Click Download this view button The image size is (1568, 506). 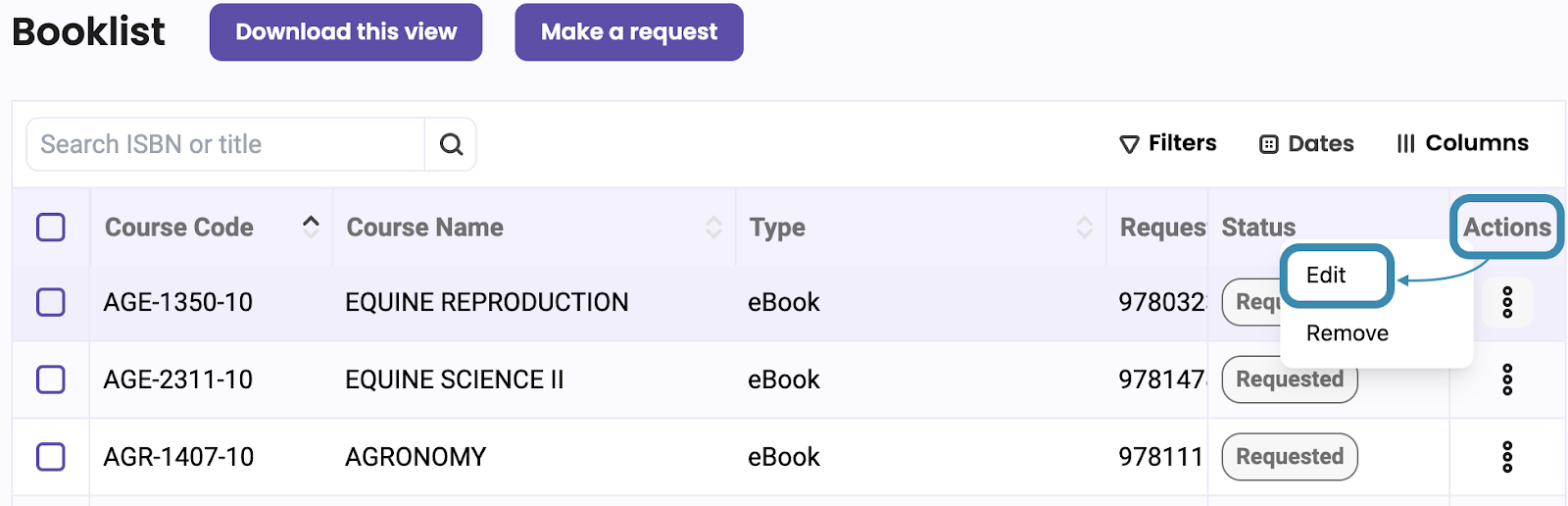click(346, 32)
